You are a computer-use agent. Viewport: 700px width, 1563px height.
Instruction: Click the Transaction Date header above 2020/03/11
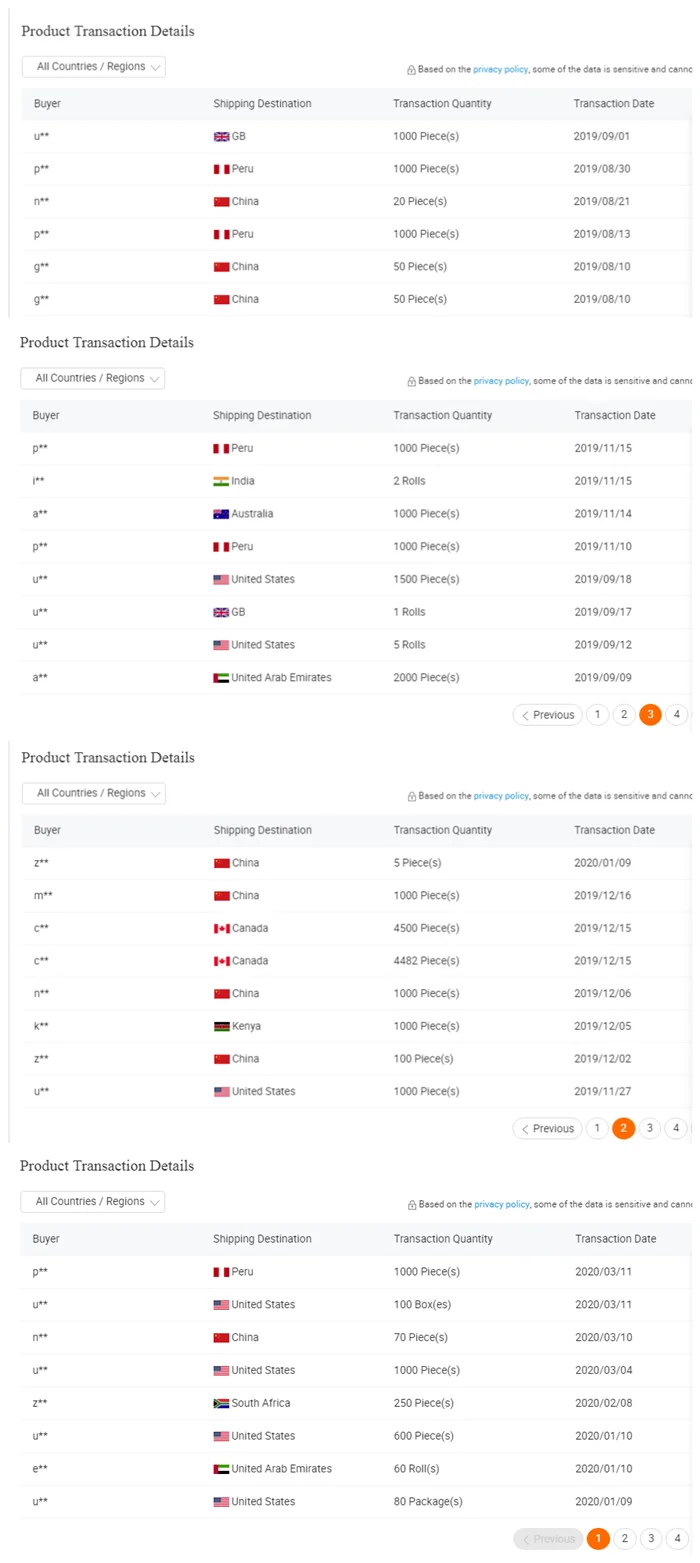(615, 1239)
